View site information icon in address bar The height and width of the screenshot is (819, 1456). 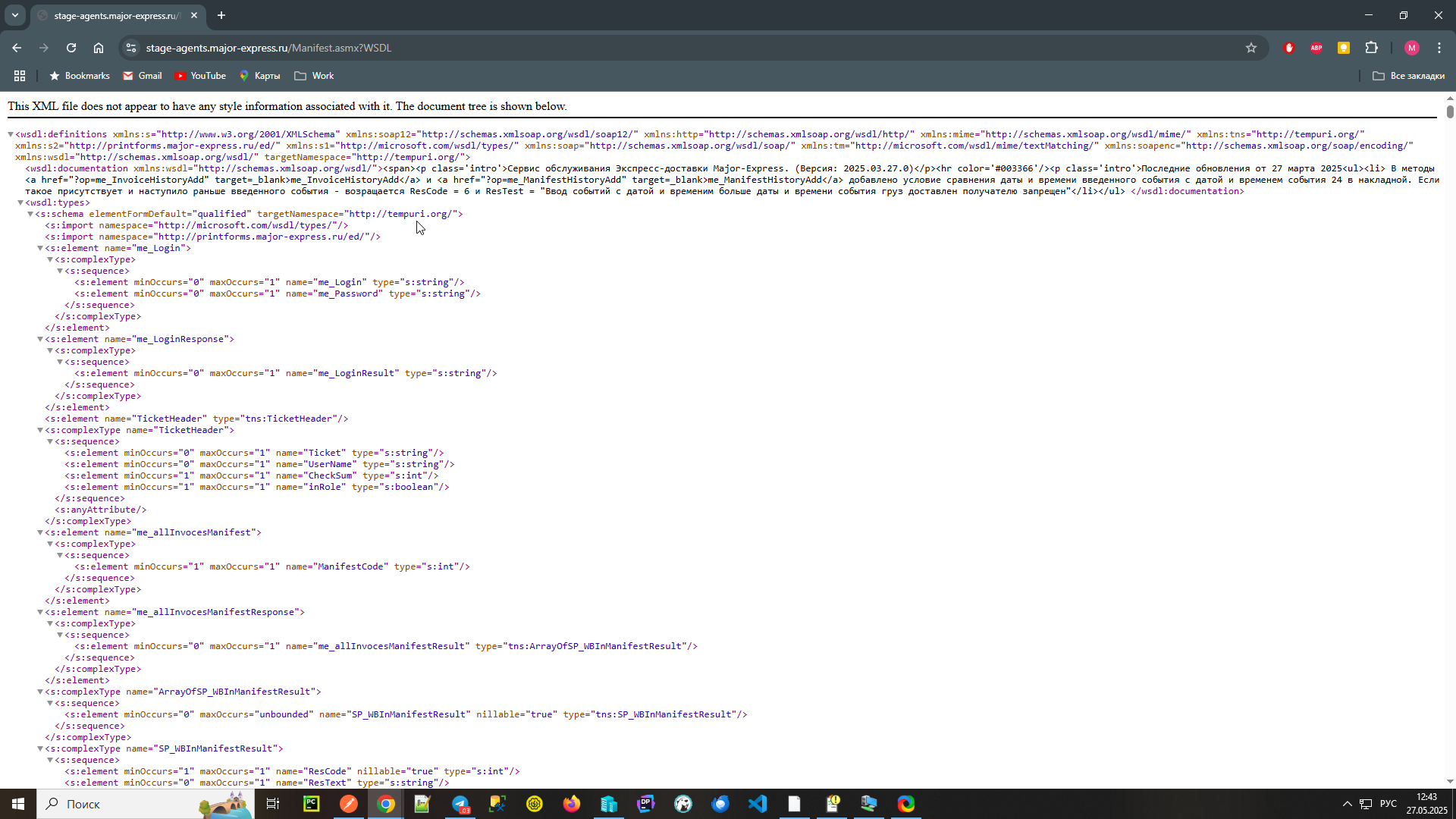pos(131,48)
